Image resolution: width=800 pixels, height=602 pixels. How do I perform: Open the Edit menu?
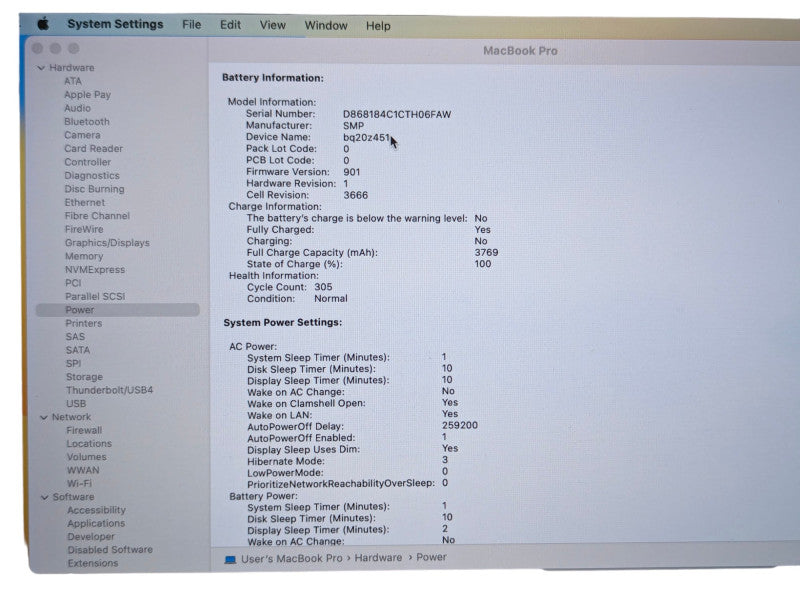pos(230,24)
